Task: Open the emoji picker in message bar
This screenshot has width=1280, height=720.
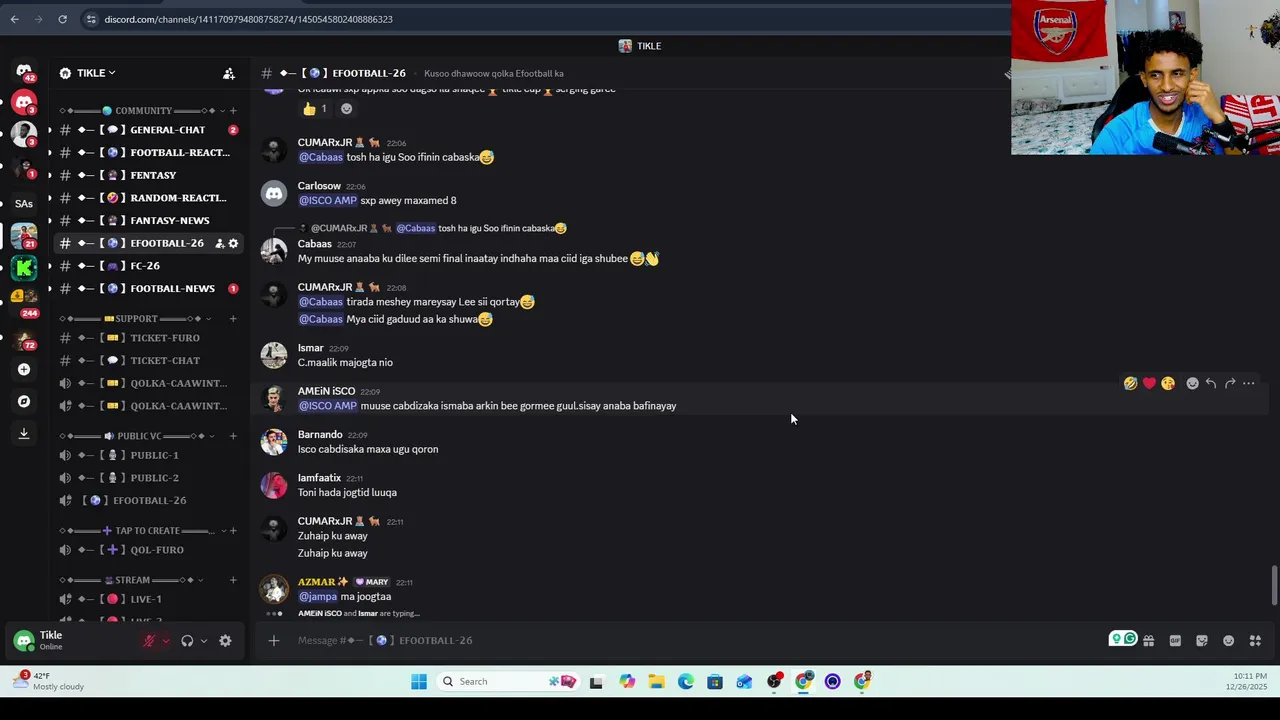Action: pos(1229,640)
